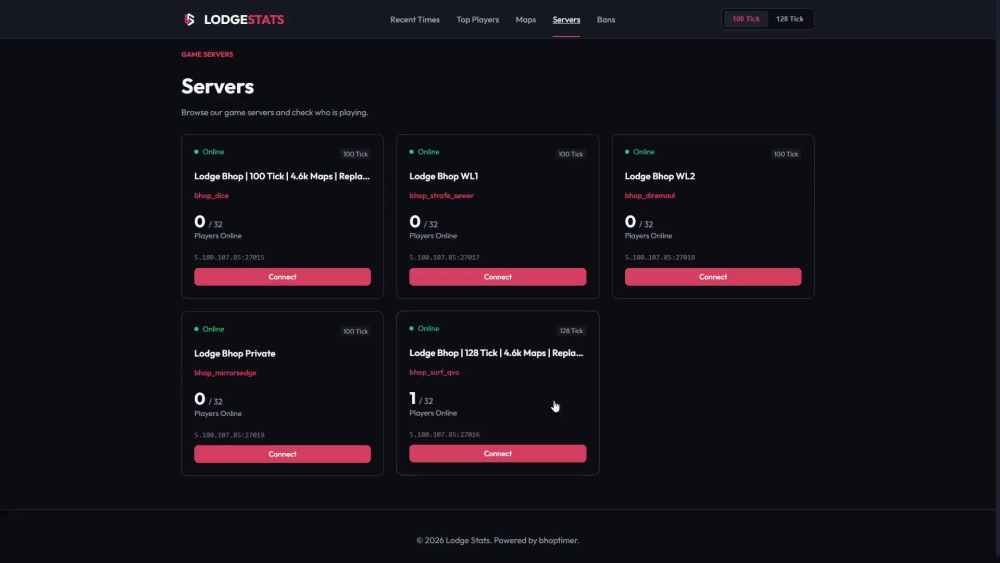Viewport: 1000px width, 563px height.
Task: Connect to Lodge Bhop WL2 server
Action: [x=713, y=277]
